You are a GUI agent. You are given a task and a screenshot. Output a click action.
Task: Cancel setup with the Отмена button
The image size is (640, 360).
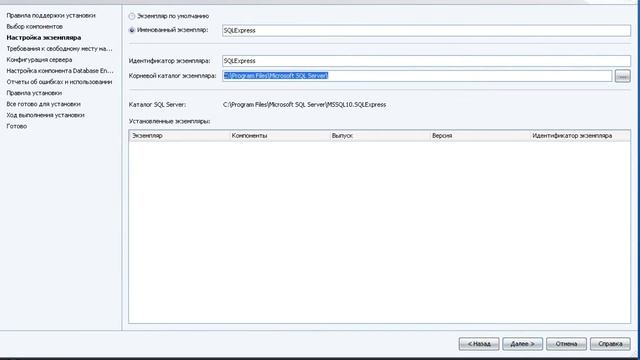(x=566, y=344)
